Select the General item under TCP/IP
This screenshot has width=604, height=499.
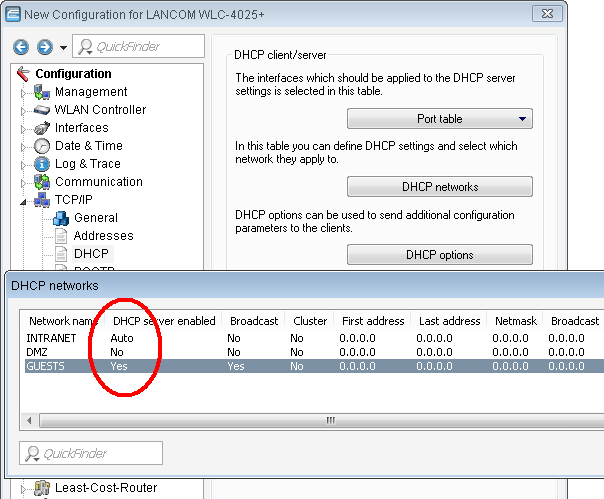(x=95, y=218)
